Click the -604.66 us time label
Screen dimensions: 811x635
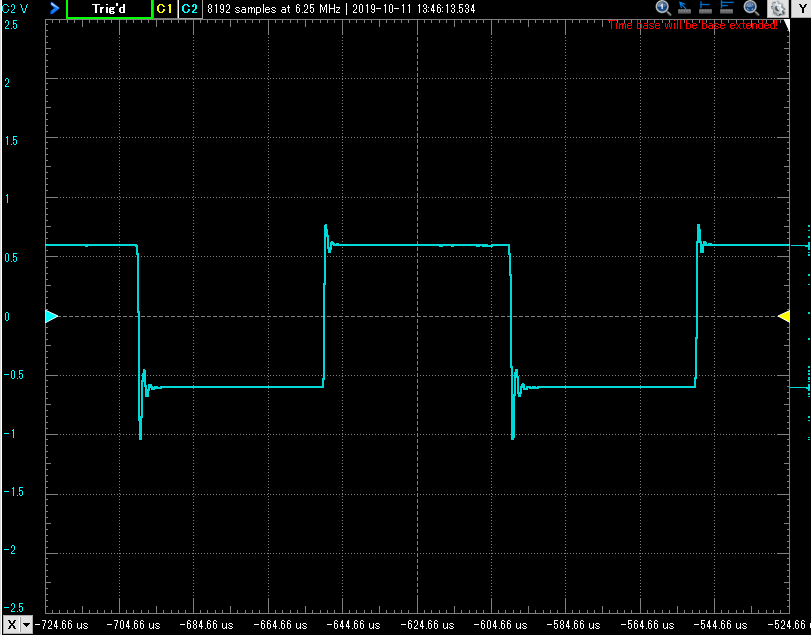coord(500,625)
